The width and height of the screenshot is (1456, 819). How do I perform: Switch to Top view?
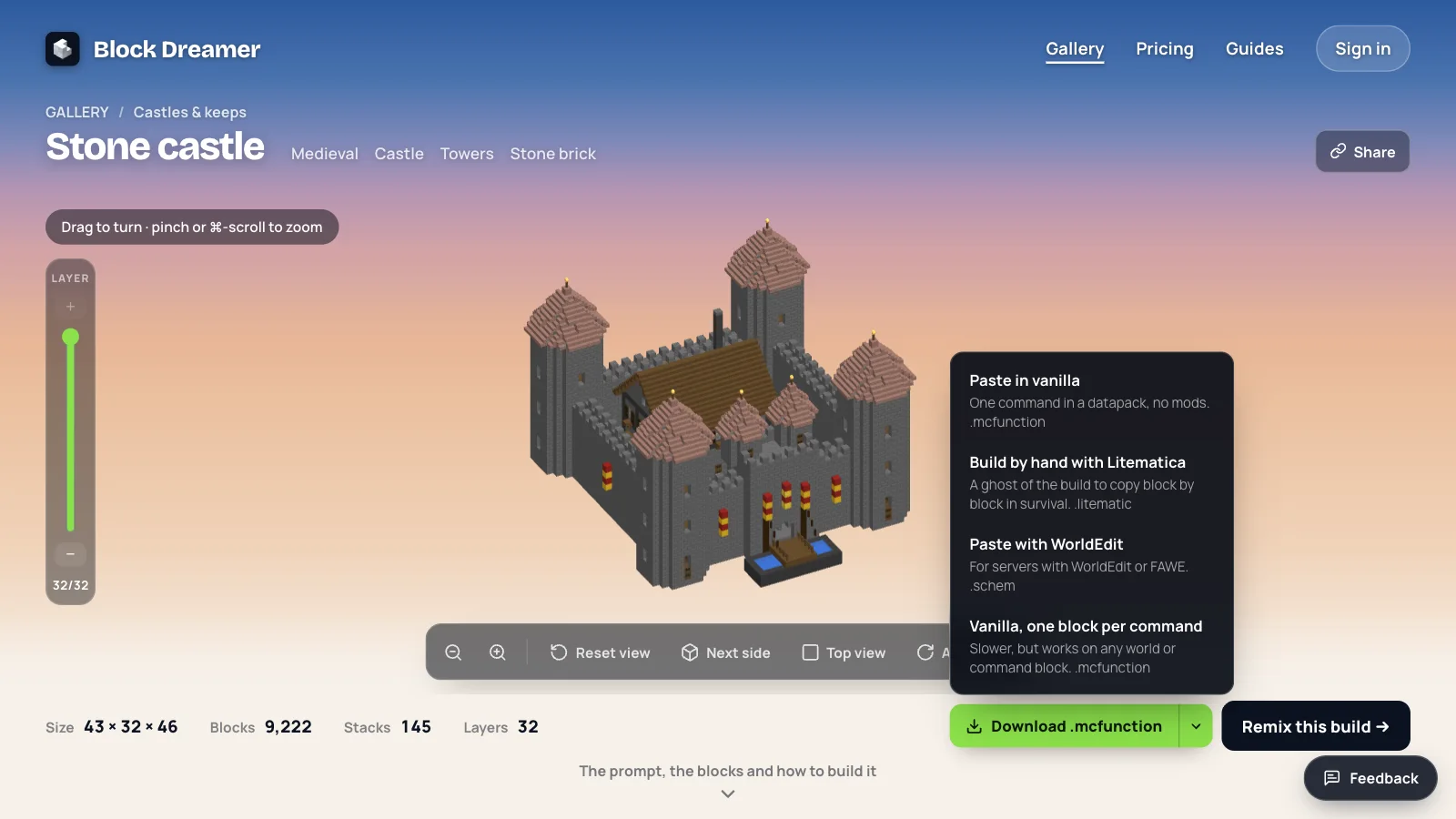844,652
